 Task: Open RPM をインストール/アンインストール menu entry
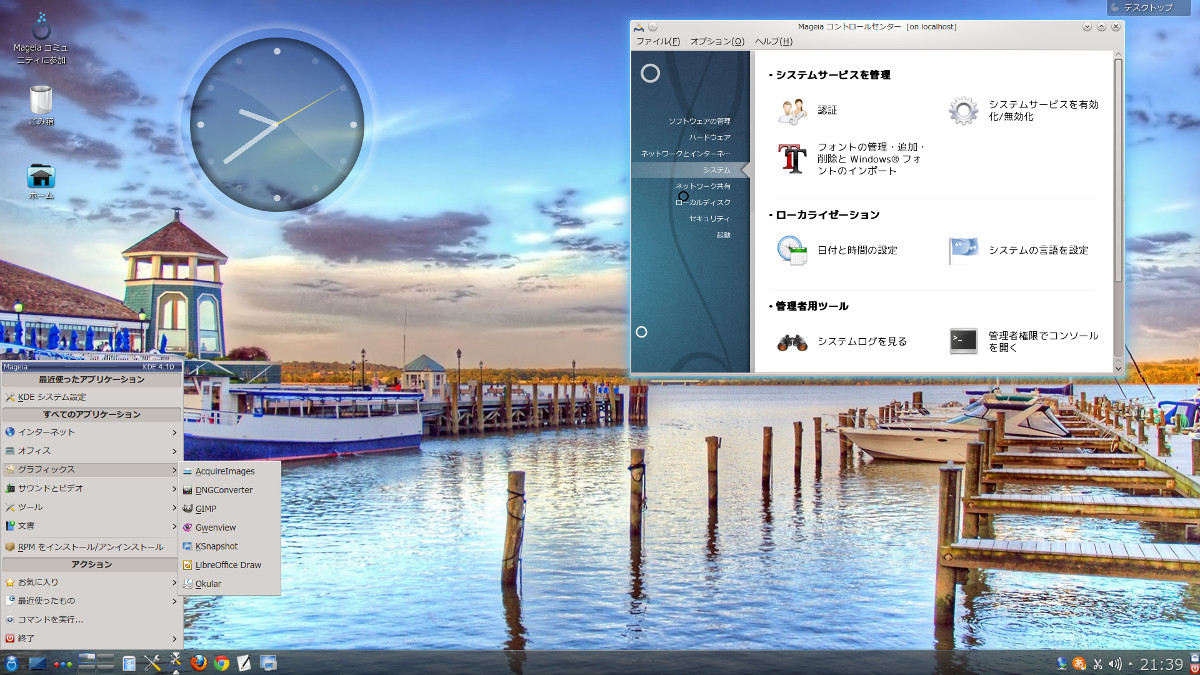[91, 547]
